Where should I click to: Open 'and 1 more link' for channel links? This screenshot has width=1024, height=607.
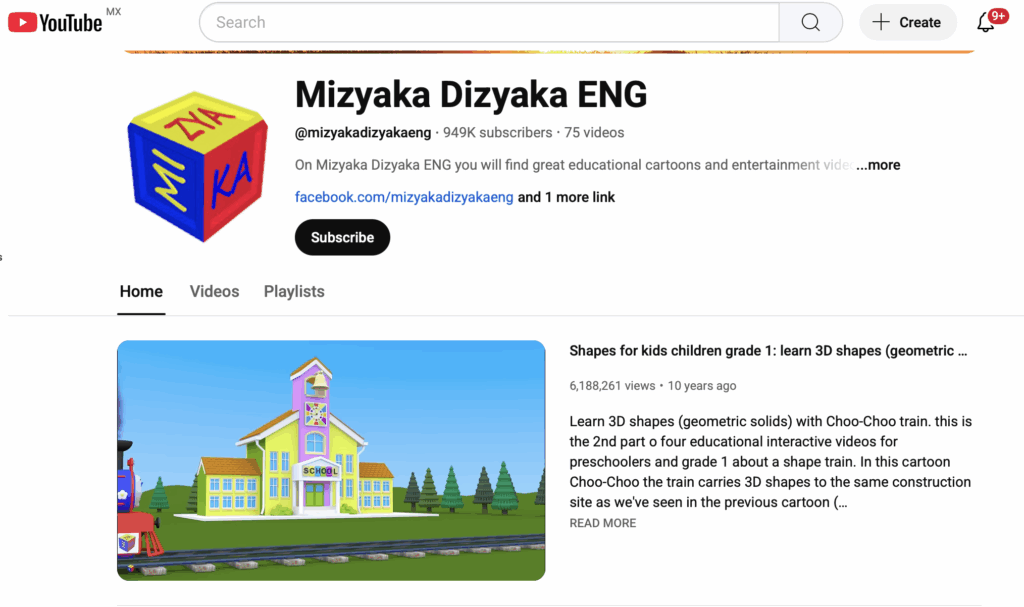coord(566,197)
